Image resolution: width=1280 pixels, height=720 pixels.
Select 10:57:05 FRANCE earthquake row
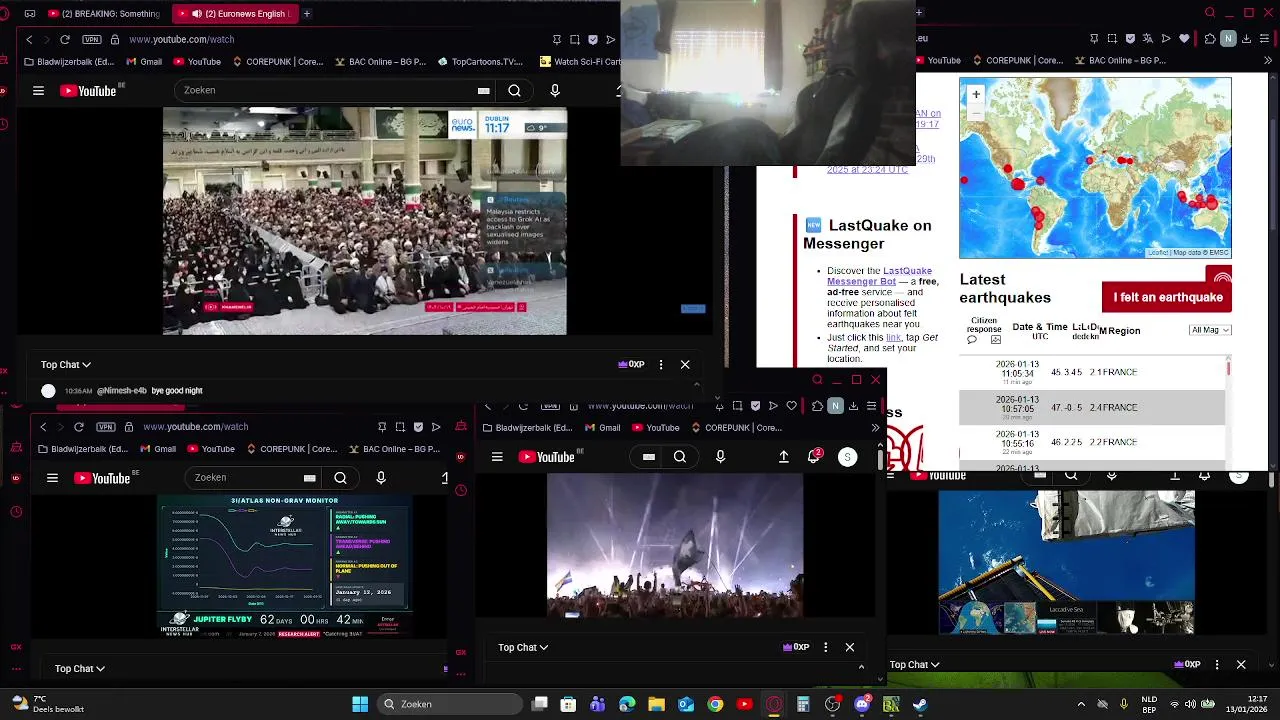[1092, 407]
